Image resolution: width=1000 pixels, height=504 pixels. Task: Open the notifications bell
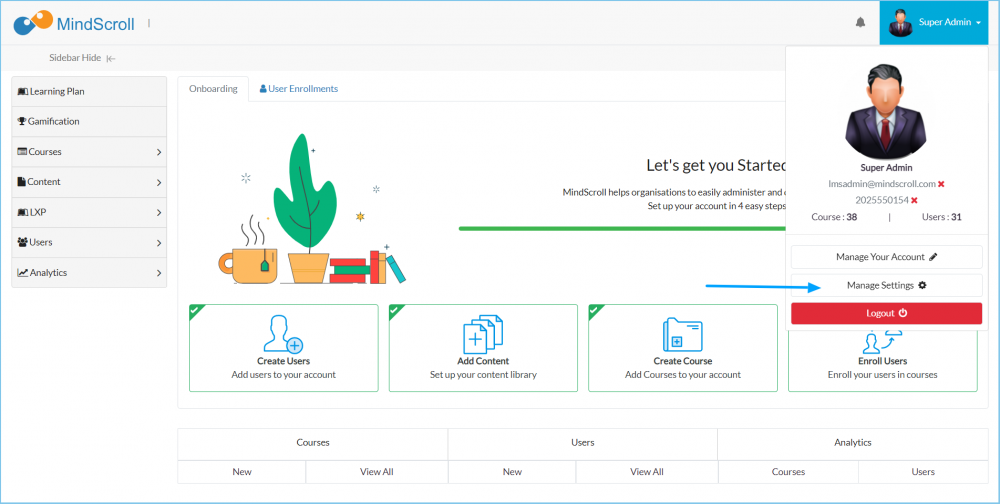(x=860, y=23)
